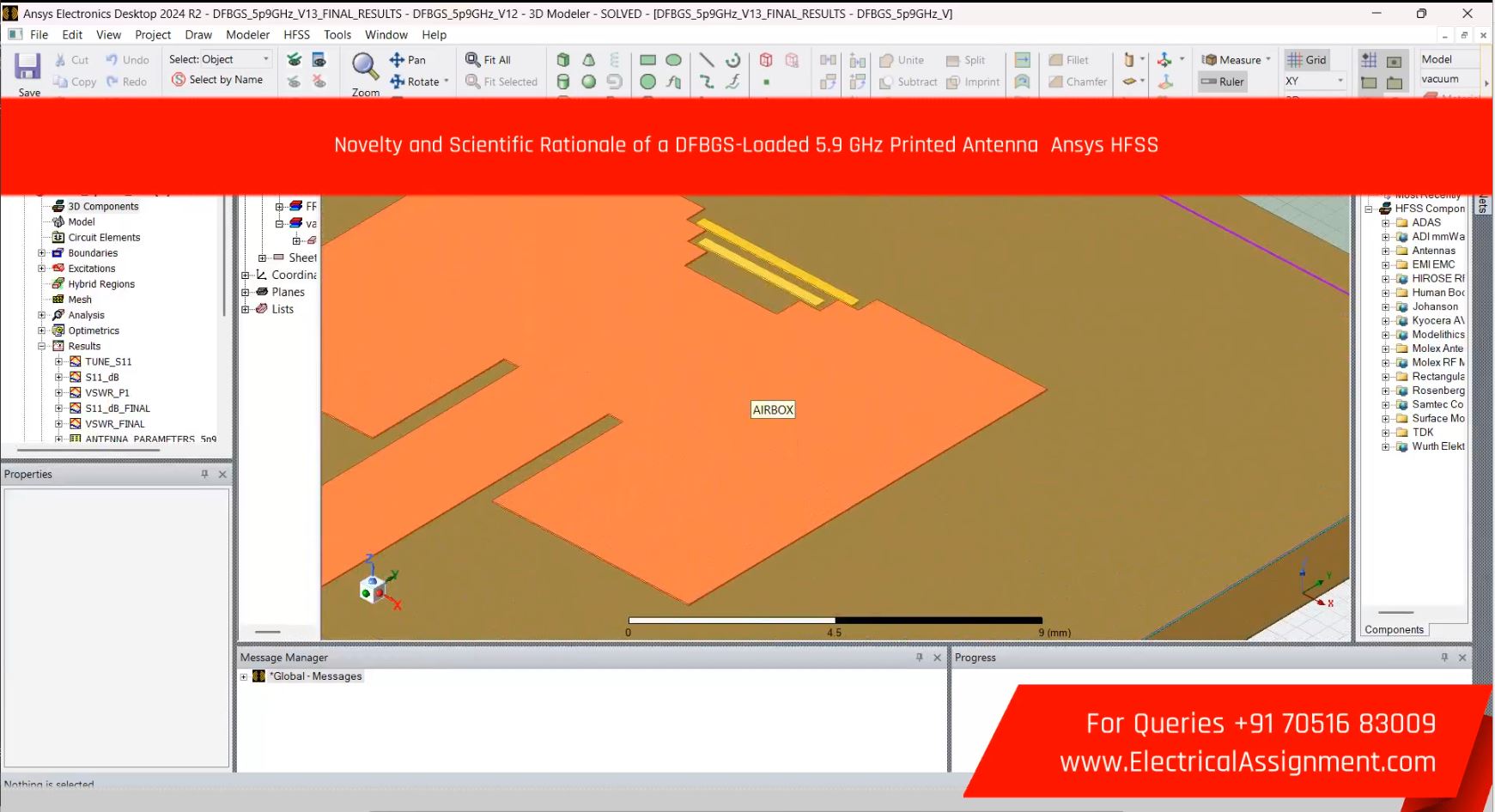Click the show-all-objects eye icon
Image resolution: width=1495 pixels, height=812 pixels.
[x=295, y=59]
